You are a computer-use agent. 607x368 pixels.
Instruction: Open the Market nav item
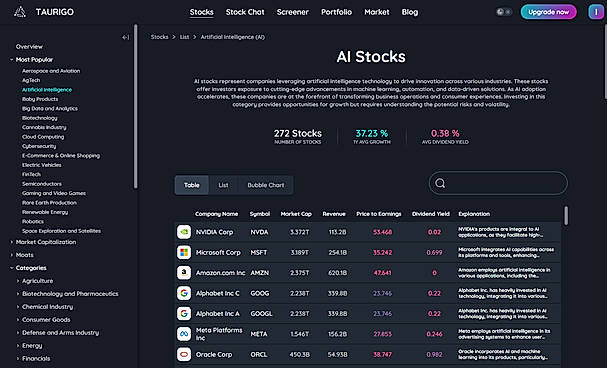[377, 12]
